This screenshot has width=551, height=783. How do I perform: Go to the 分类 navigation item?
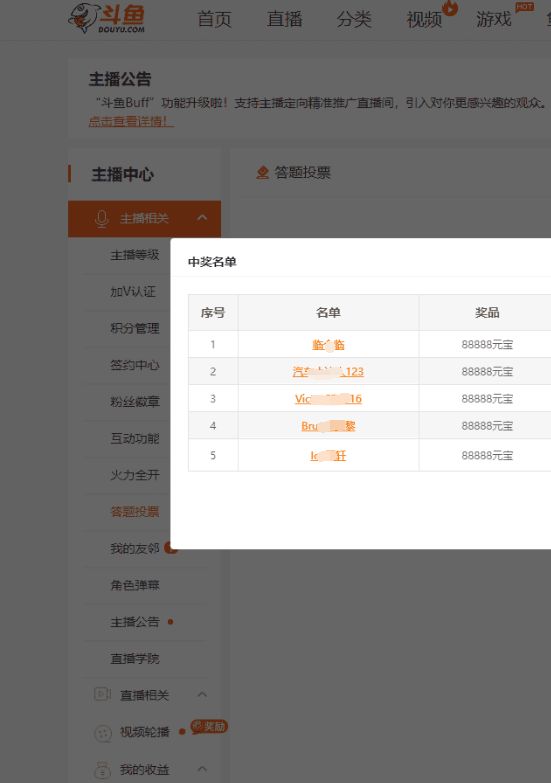[354, 19]
